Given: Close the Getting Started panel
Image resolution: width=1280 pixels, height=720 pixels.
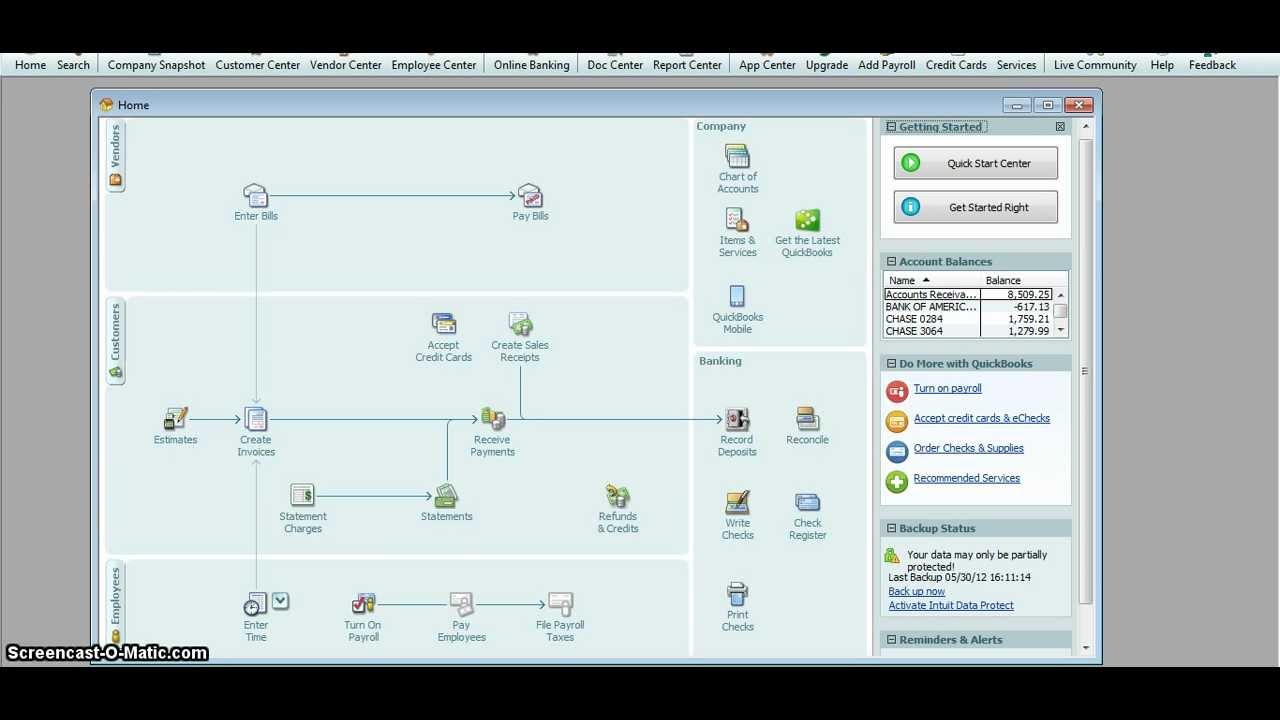Looking at the screenshot, I should (1060, 127).
